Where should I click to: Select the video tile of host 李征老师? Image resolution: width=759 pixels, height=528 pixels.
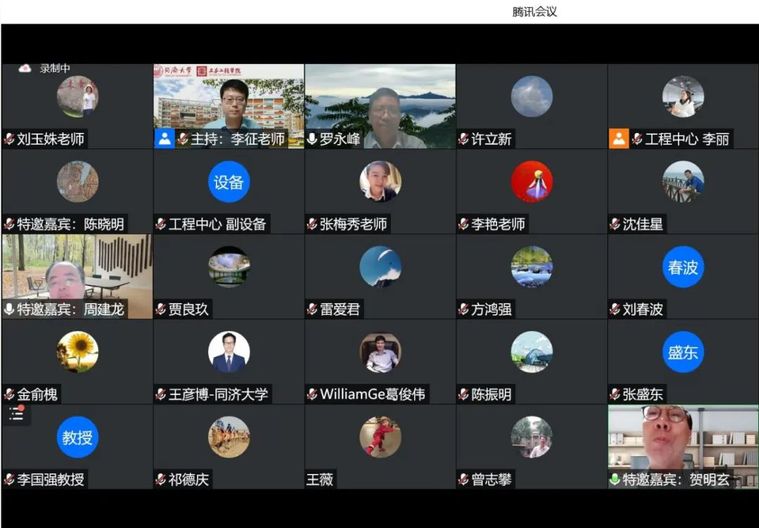pos(228,106)
